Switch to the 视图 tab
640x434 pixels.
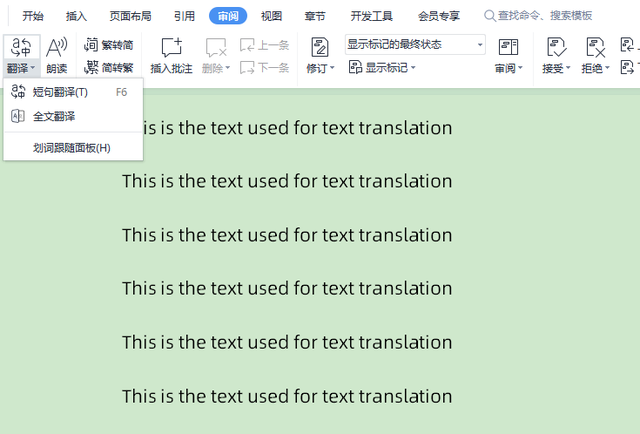click(271, 16)
